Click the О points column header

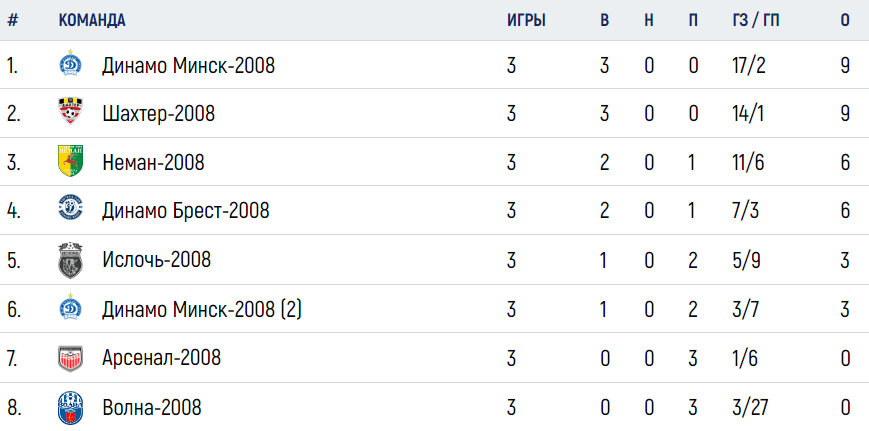point(845,20)
